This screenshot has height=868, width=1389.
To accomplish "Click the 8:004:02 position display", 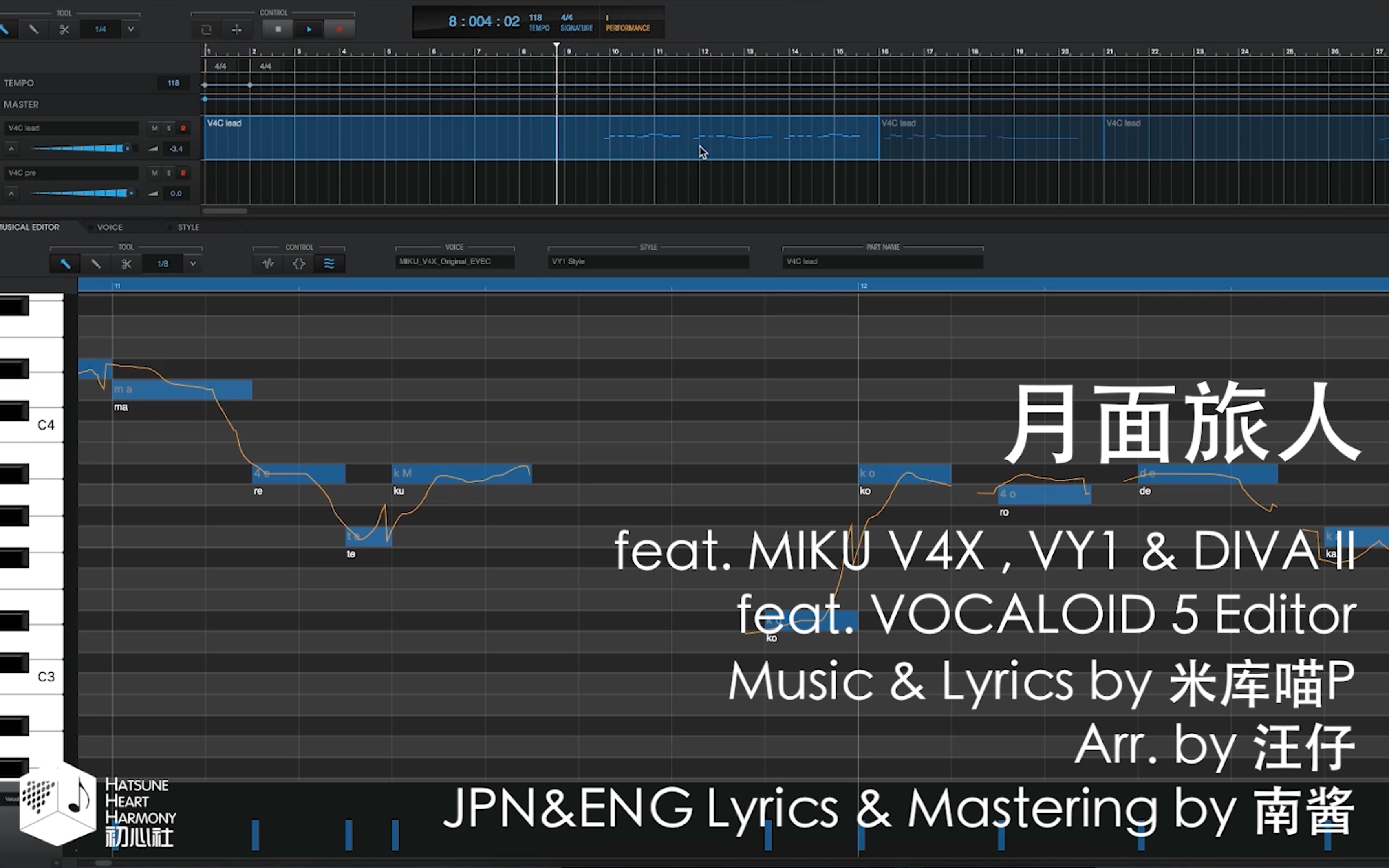I will tap(483, 22).
